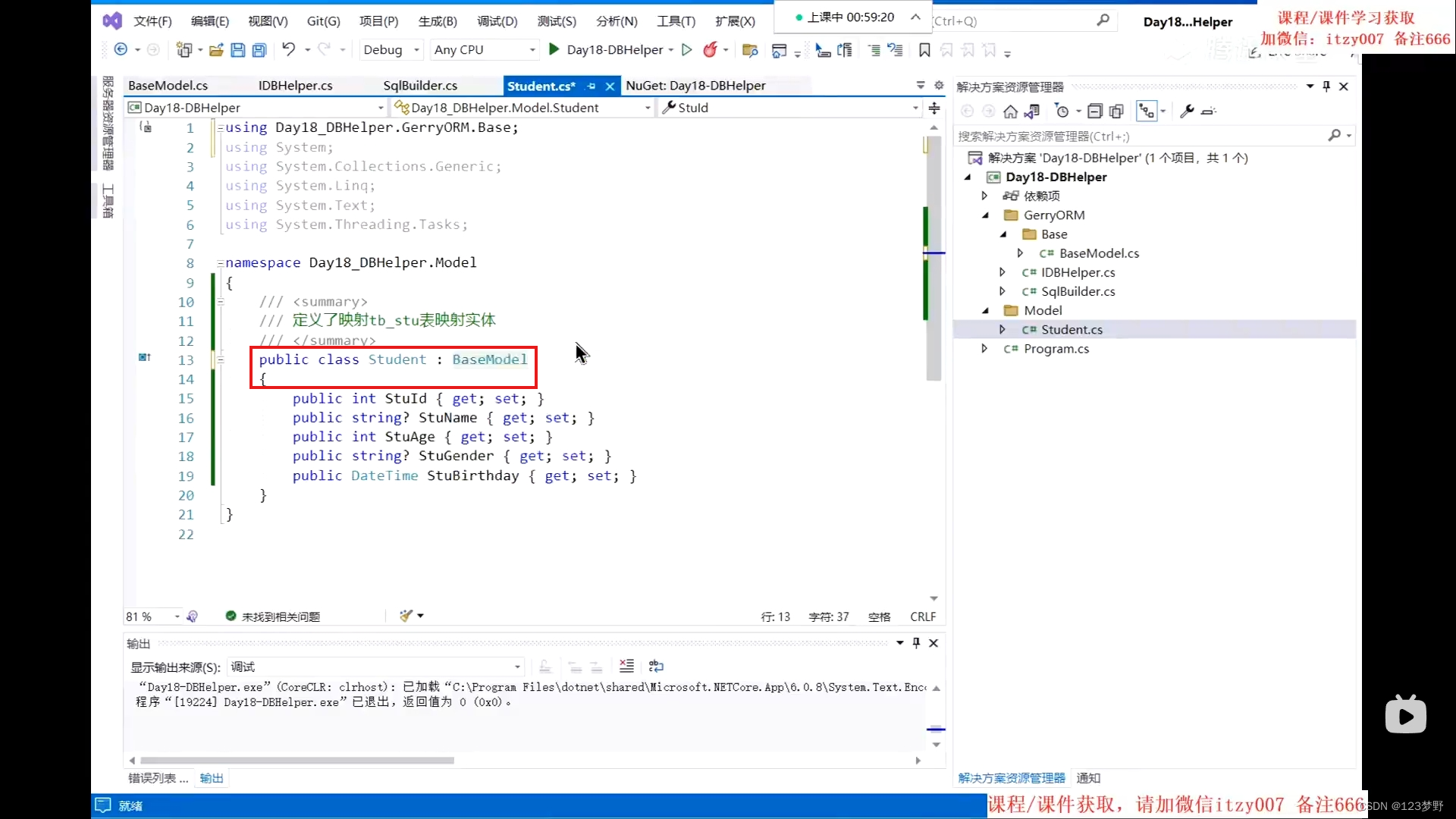The height and width of the screenshot is (819, 1456).
Task: Toggle auto-hide pin on Solution Explorer panel
Action: tap(1326, 86)
